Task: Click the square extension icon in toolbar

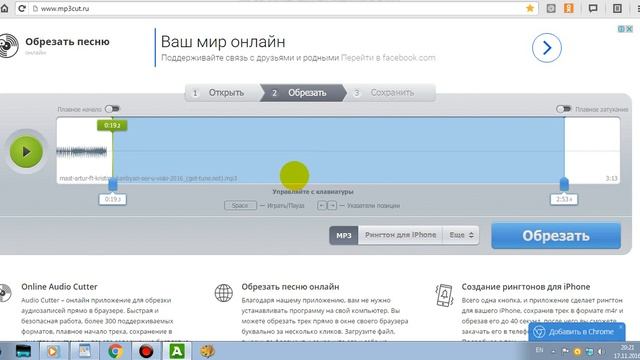Action: coord(617,8)
